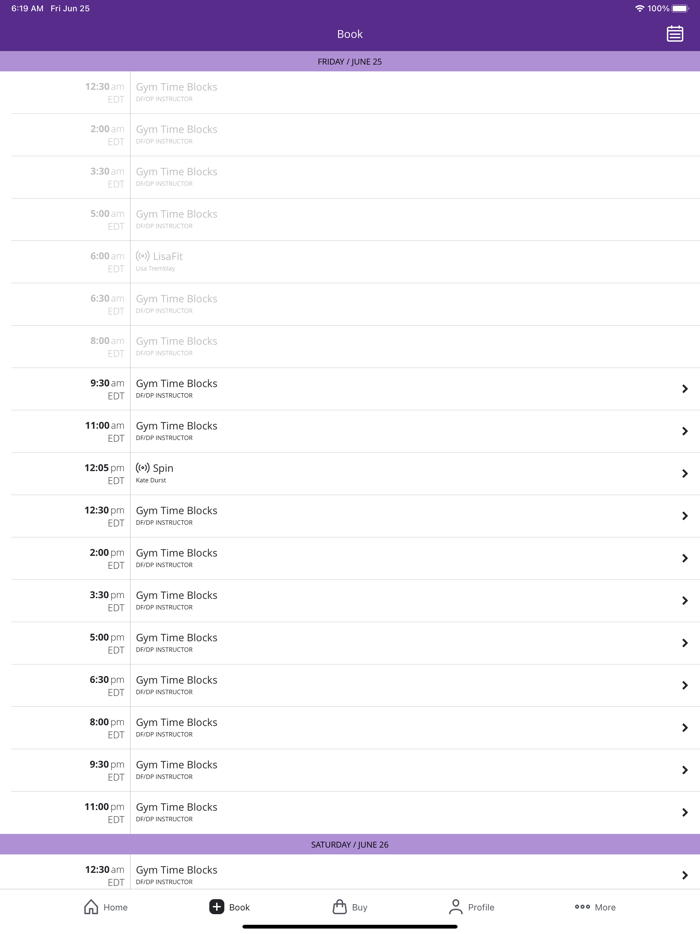
Task: Tap the livestream icon beside LisaFit
Action: point(143,256)
